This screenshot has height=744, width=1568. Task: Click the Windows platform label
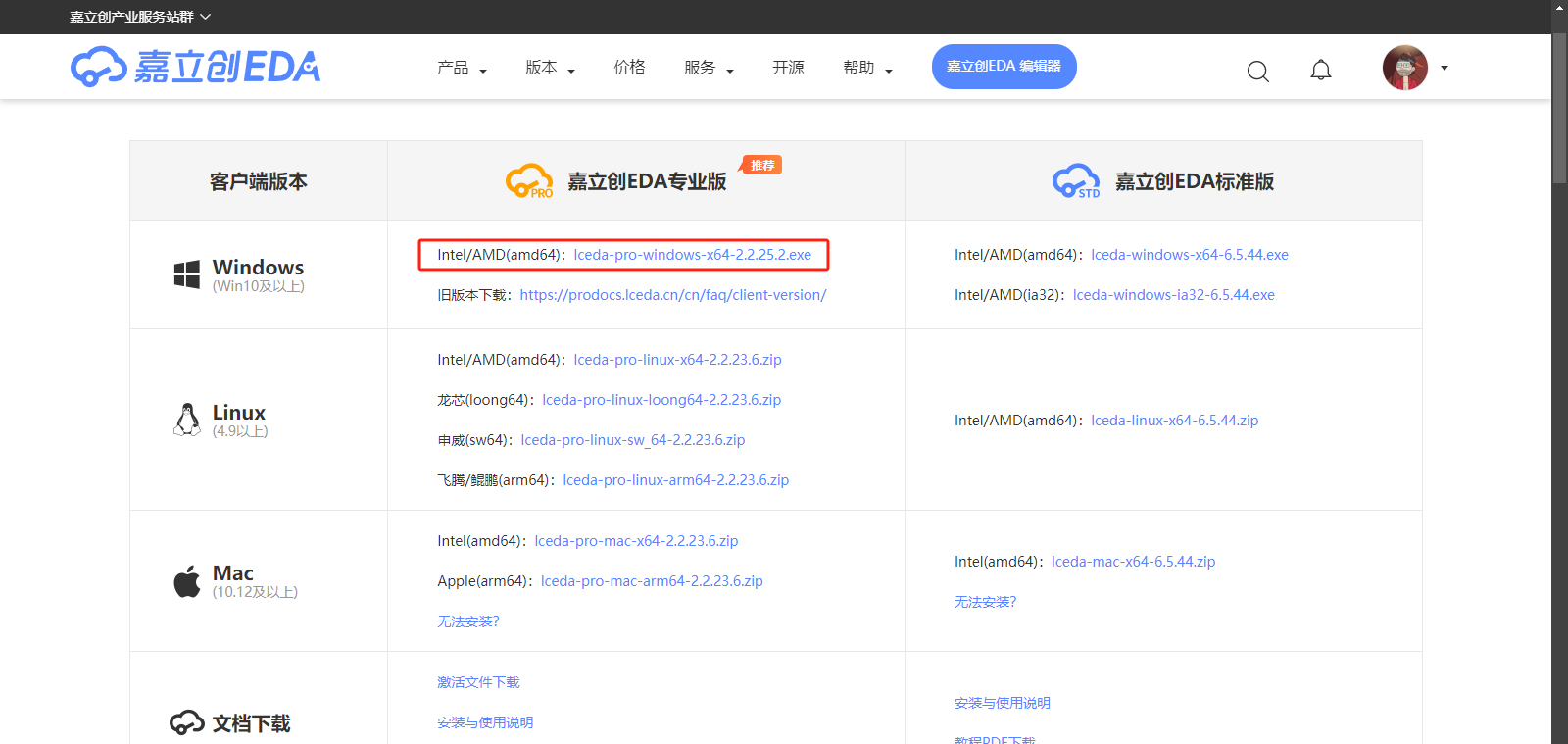tap(259, 267)
